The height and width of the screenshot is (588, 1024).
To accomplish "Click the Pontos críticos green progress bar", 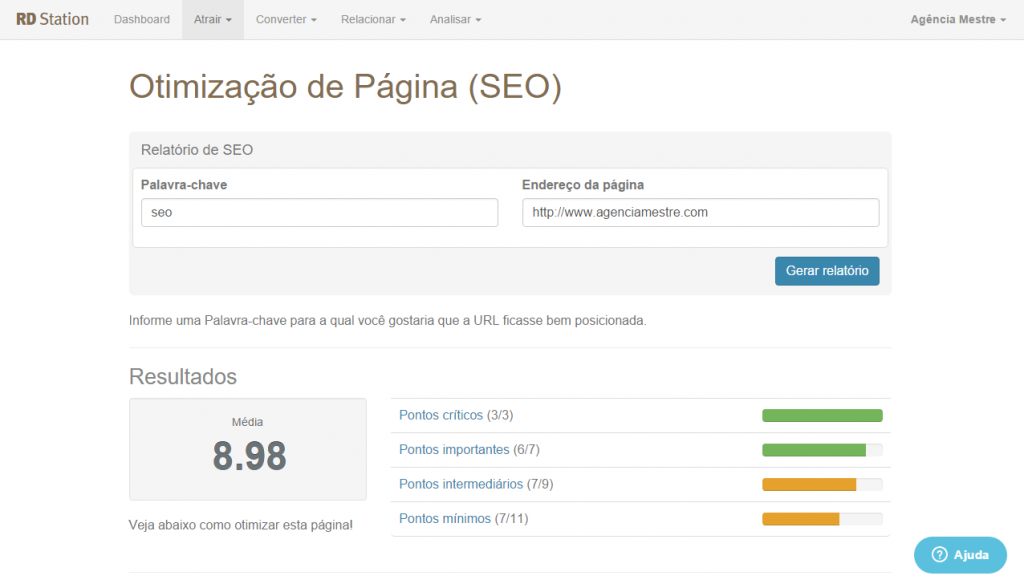I will tap(822, 416).
